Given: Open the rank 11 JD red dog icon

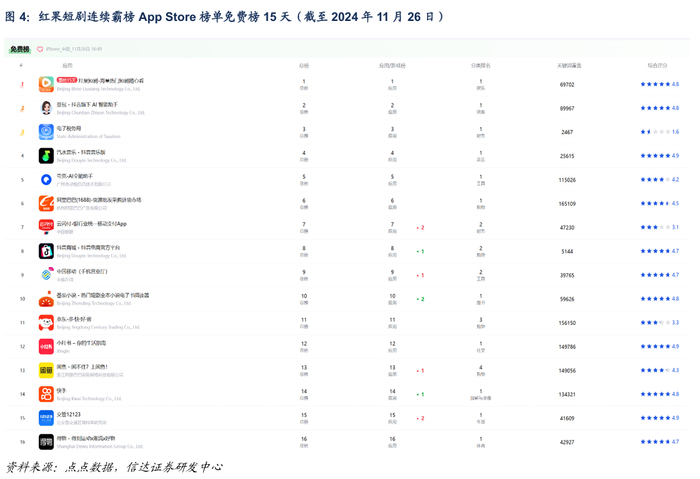Looking at the screenshot, I should 46,322.
